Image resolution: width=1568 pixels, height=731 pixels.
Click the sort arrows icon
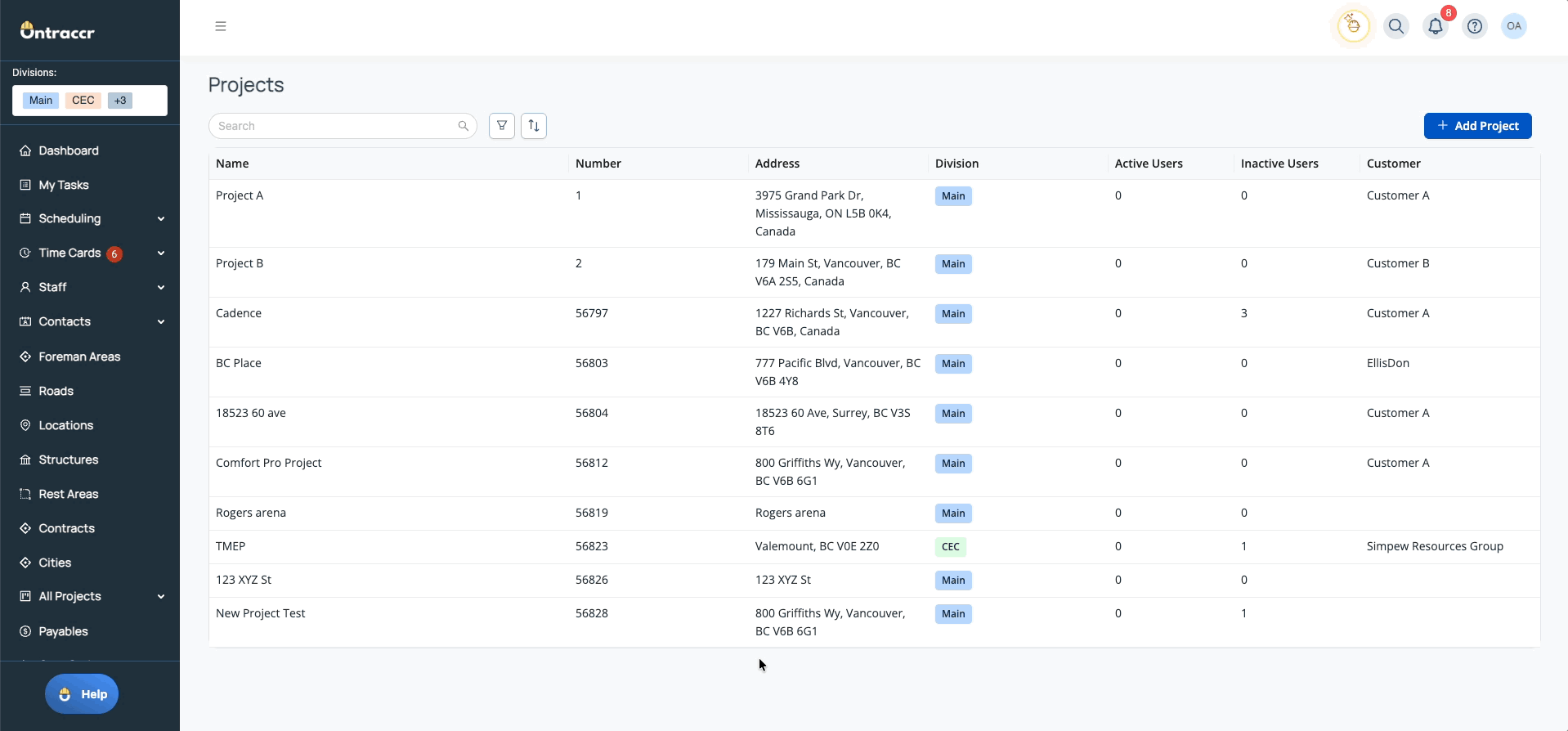(534, 126)
